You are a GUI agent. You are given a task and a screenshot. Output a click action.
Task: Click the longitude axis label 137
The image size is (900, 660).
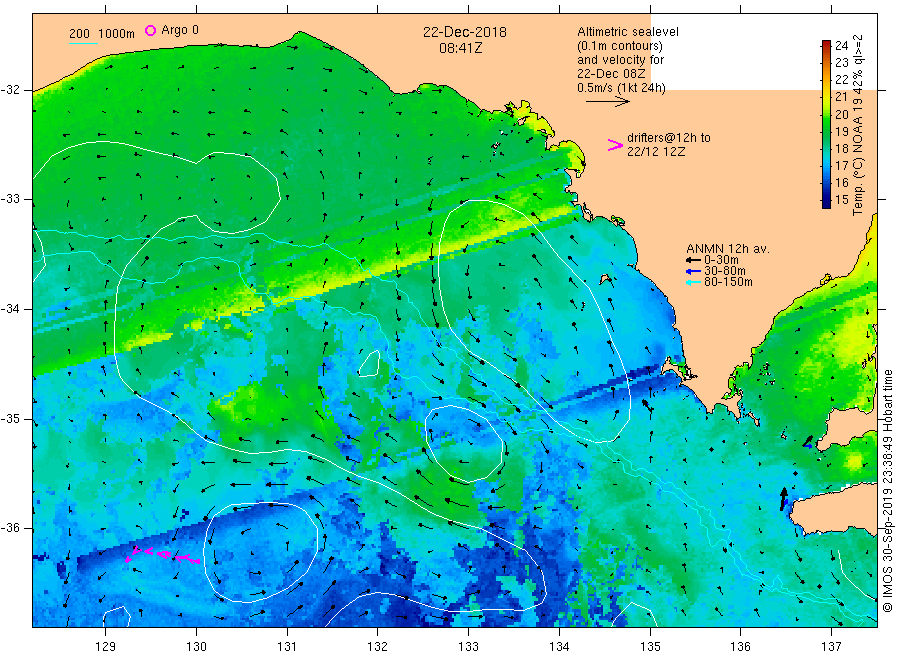pos(831,647)
